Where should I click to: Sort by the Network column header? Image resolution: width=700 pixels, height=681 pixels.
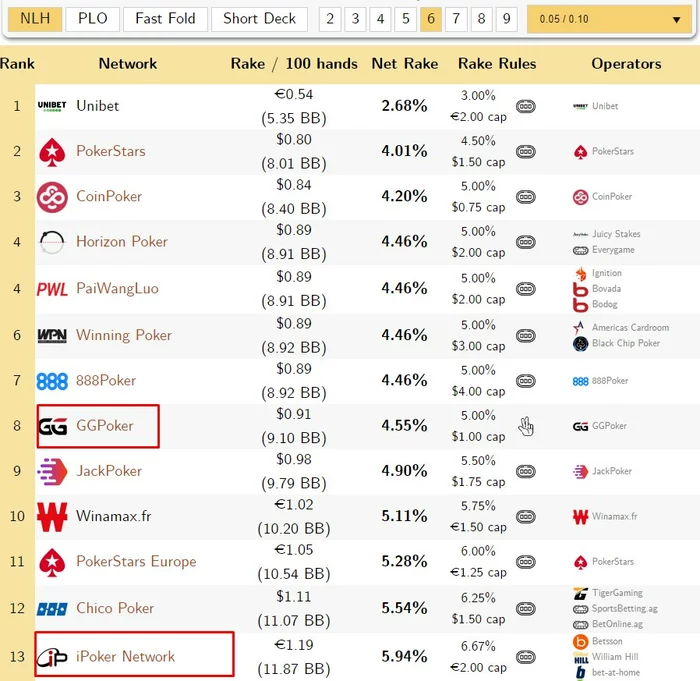[x=128, y=63]
